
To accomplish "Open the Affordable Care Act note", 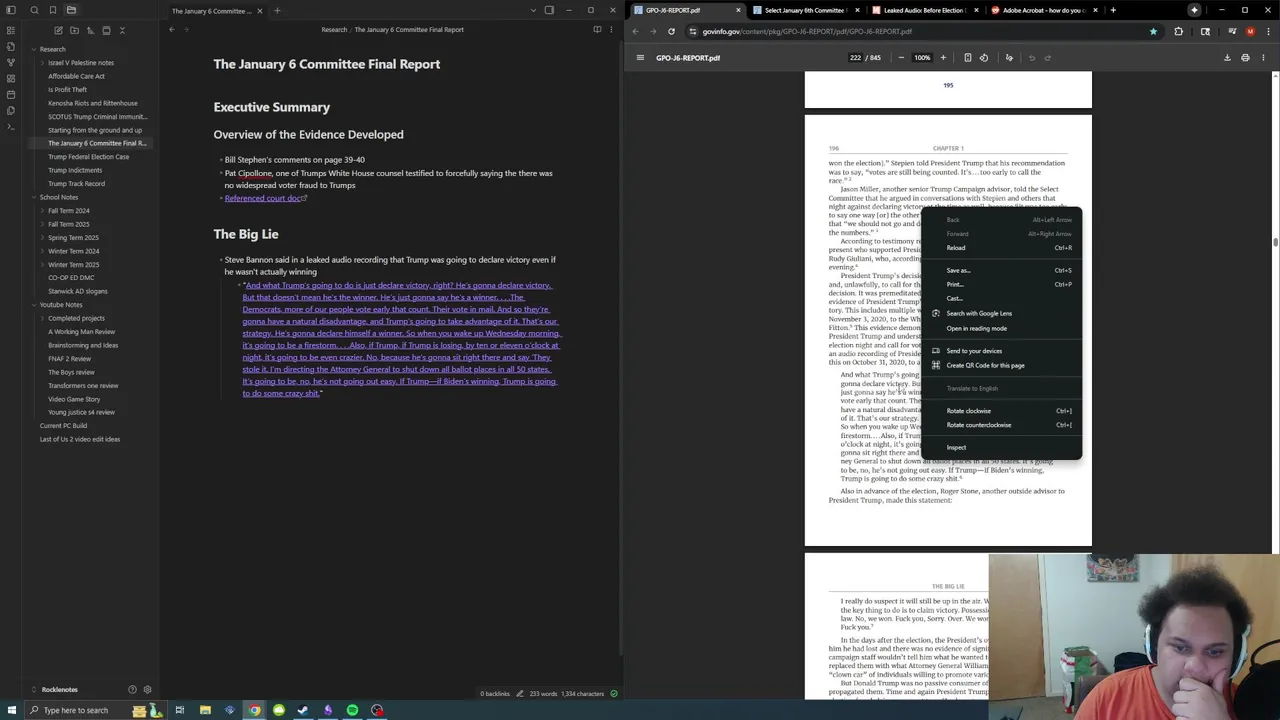I will tap(76, 76).
